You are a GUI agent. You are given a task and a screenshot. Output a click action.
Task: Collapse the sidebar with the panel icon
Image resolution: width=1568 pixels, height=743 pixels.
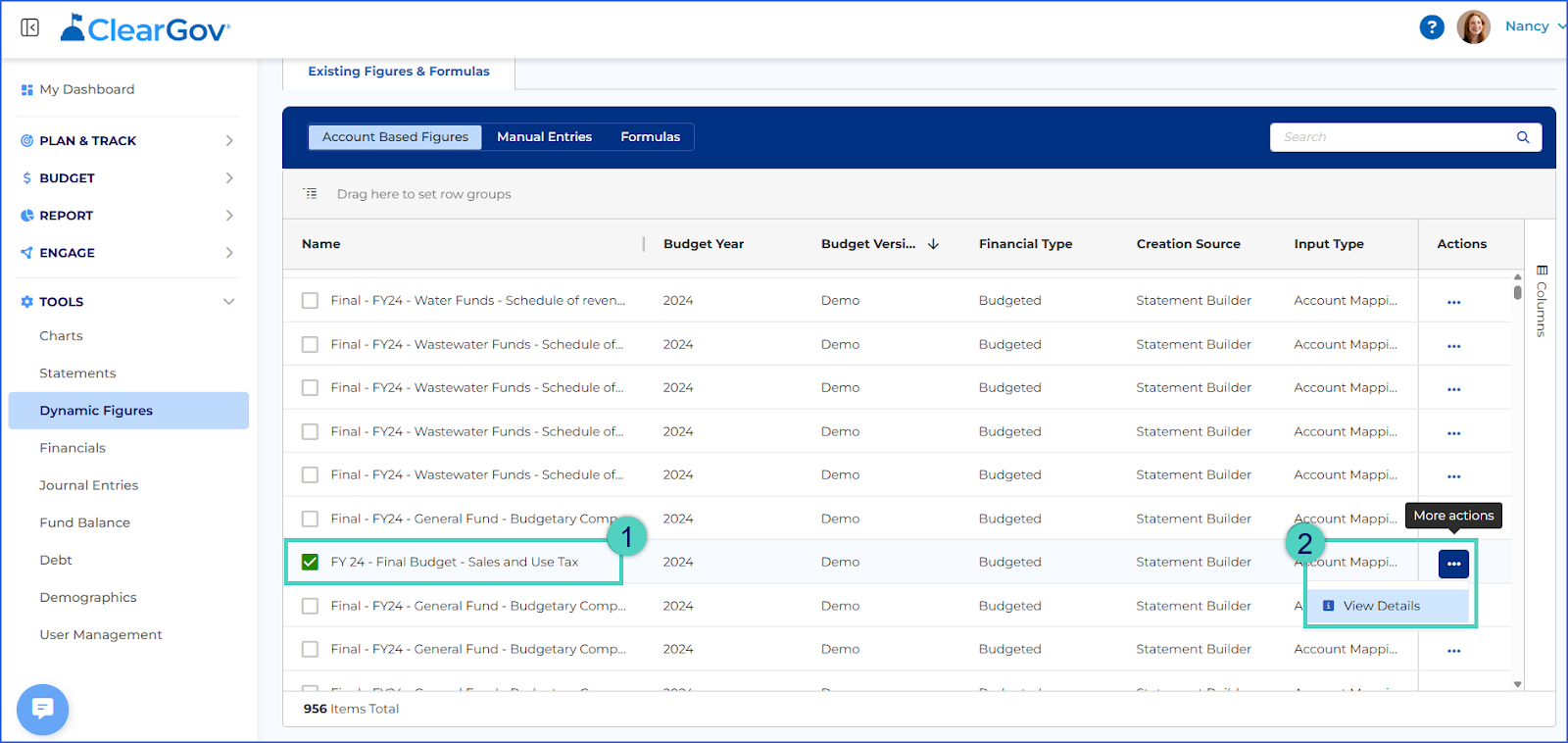coord(29,27)
